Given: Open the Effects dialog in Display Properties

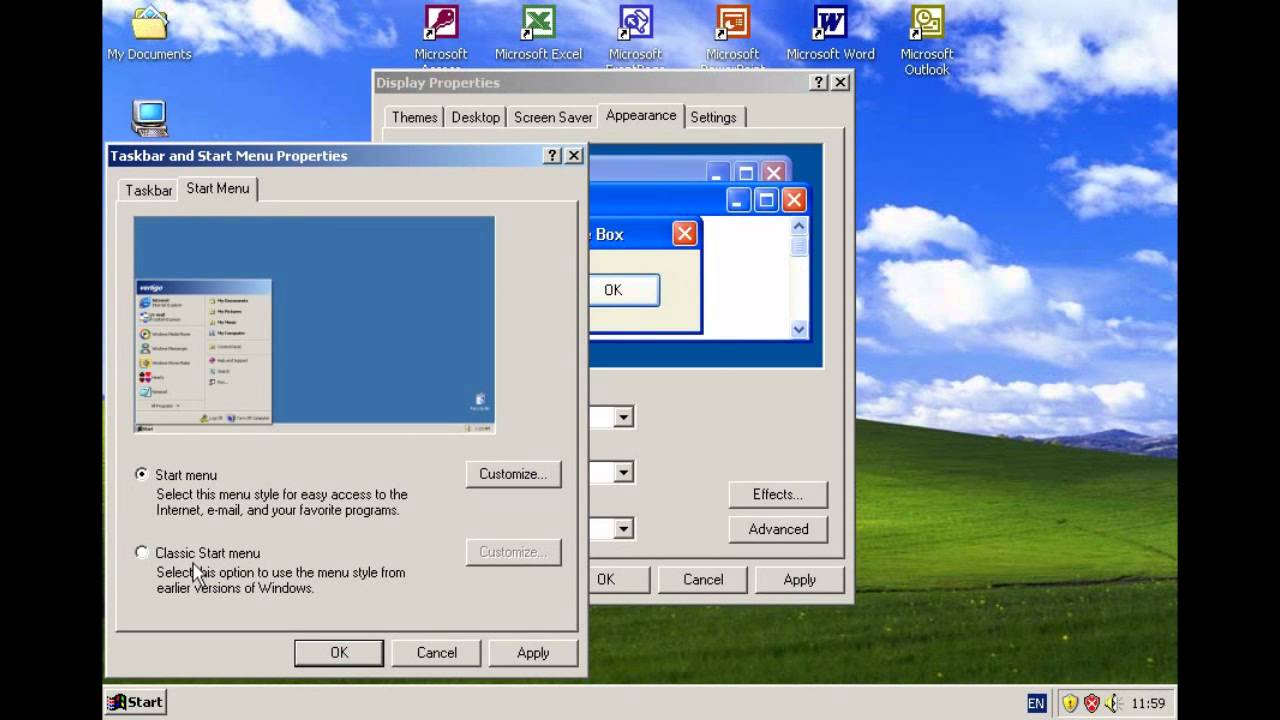Looking at the screenshot, I should pos(778,494).
